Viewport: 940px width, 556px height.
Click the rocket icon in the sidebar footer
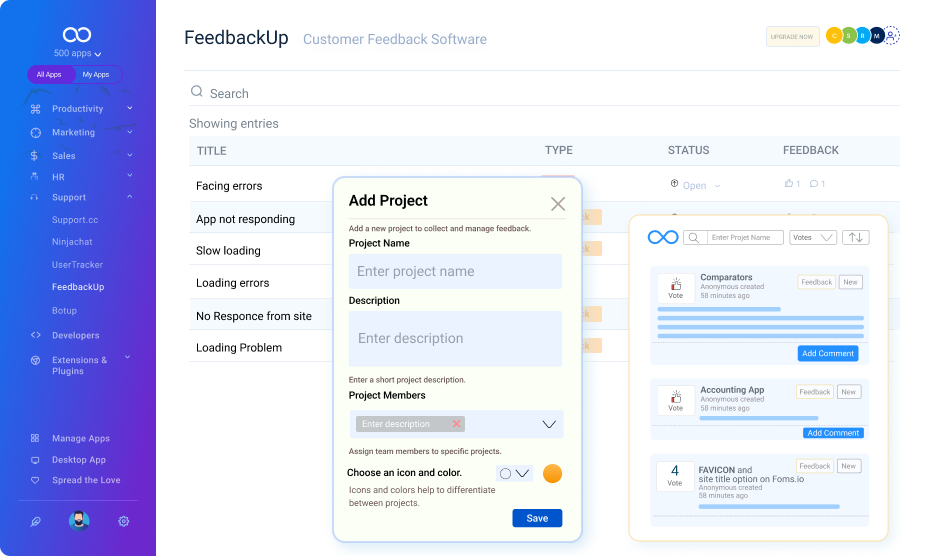tap(35, 521)
